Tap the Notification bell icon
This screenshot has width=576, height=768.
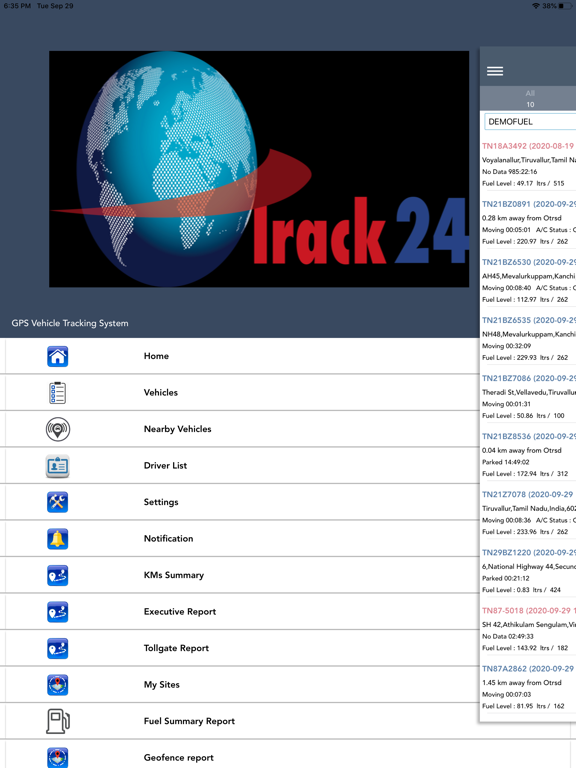point(57,539)
